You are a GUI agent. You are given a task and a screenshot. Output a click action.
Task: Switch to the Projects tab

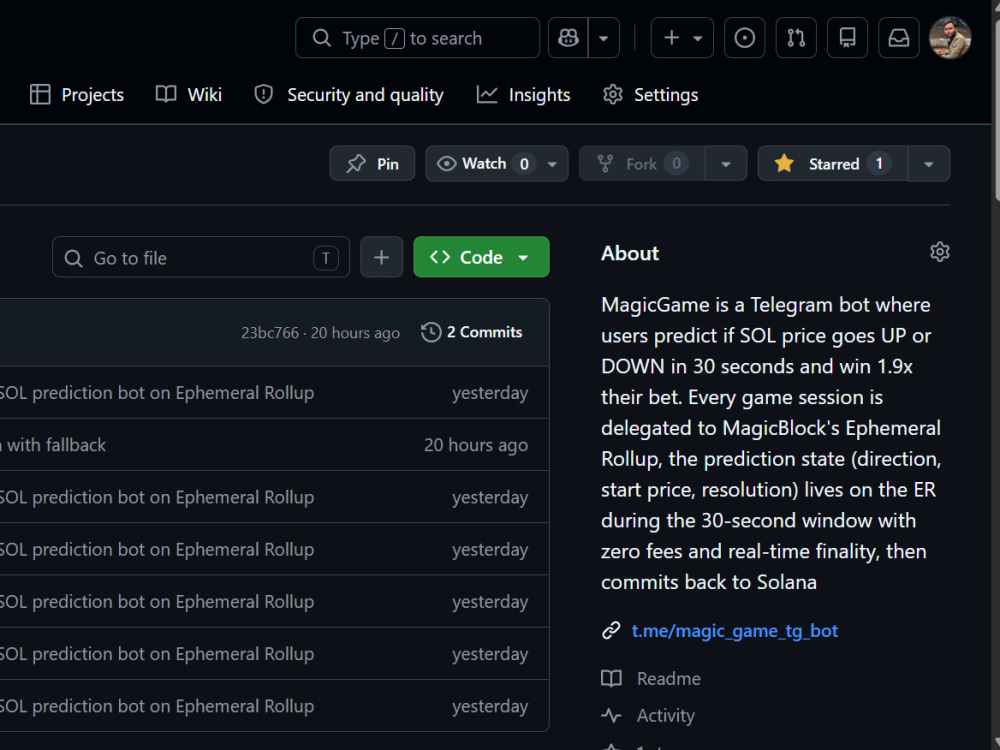77,95
